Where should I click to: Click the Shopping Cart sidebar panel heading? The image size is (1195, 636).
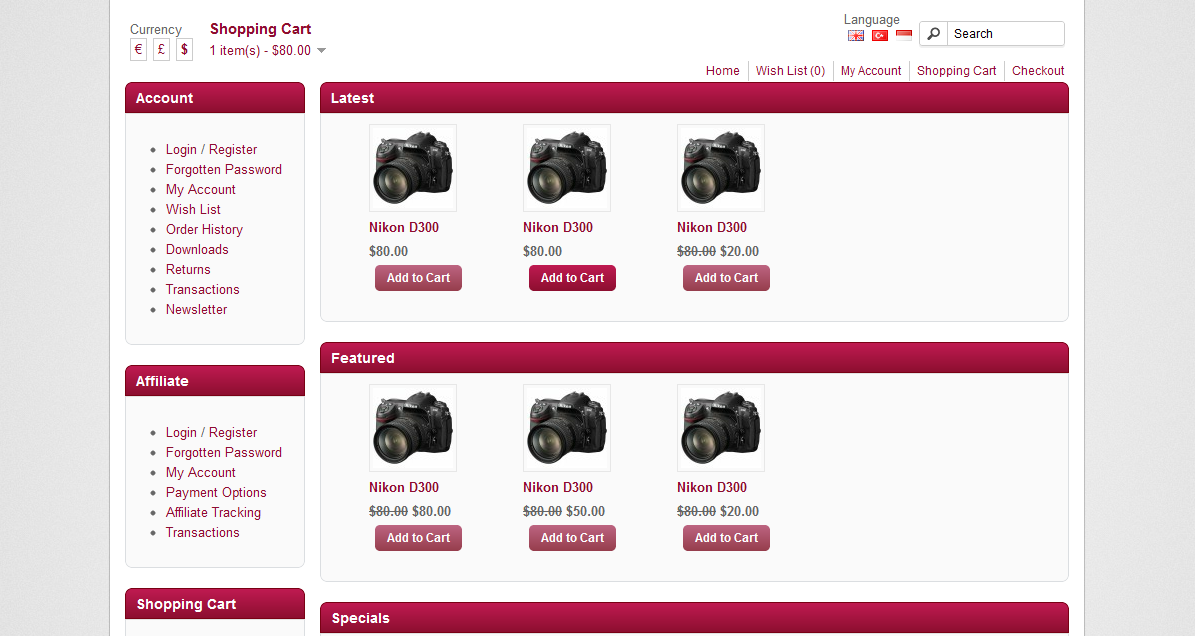pyautogui.click(x=187, y=605)
